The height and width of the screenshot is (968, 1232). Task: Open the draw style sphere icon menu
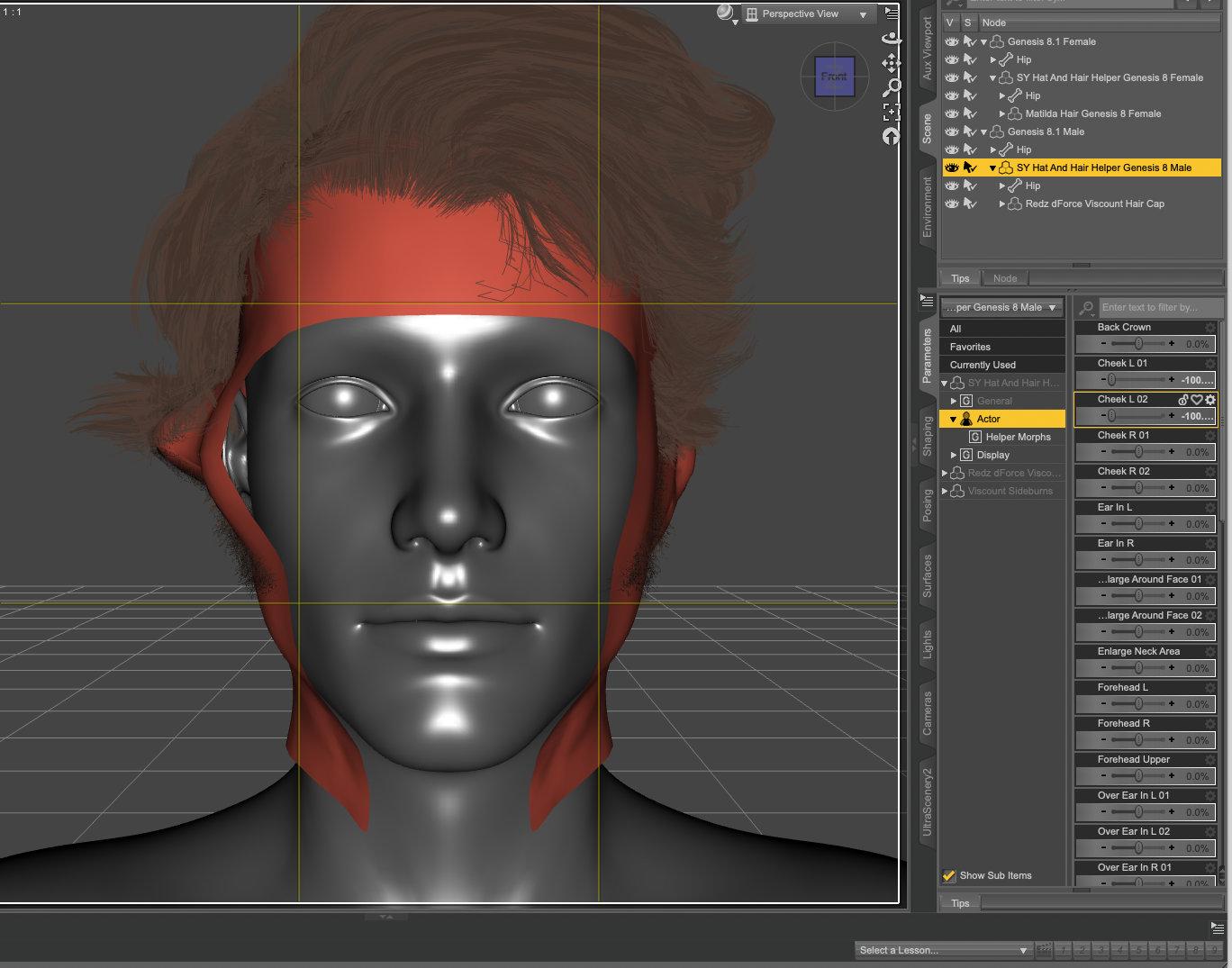725,13
